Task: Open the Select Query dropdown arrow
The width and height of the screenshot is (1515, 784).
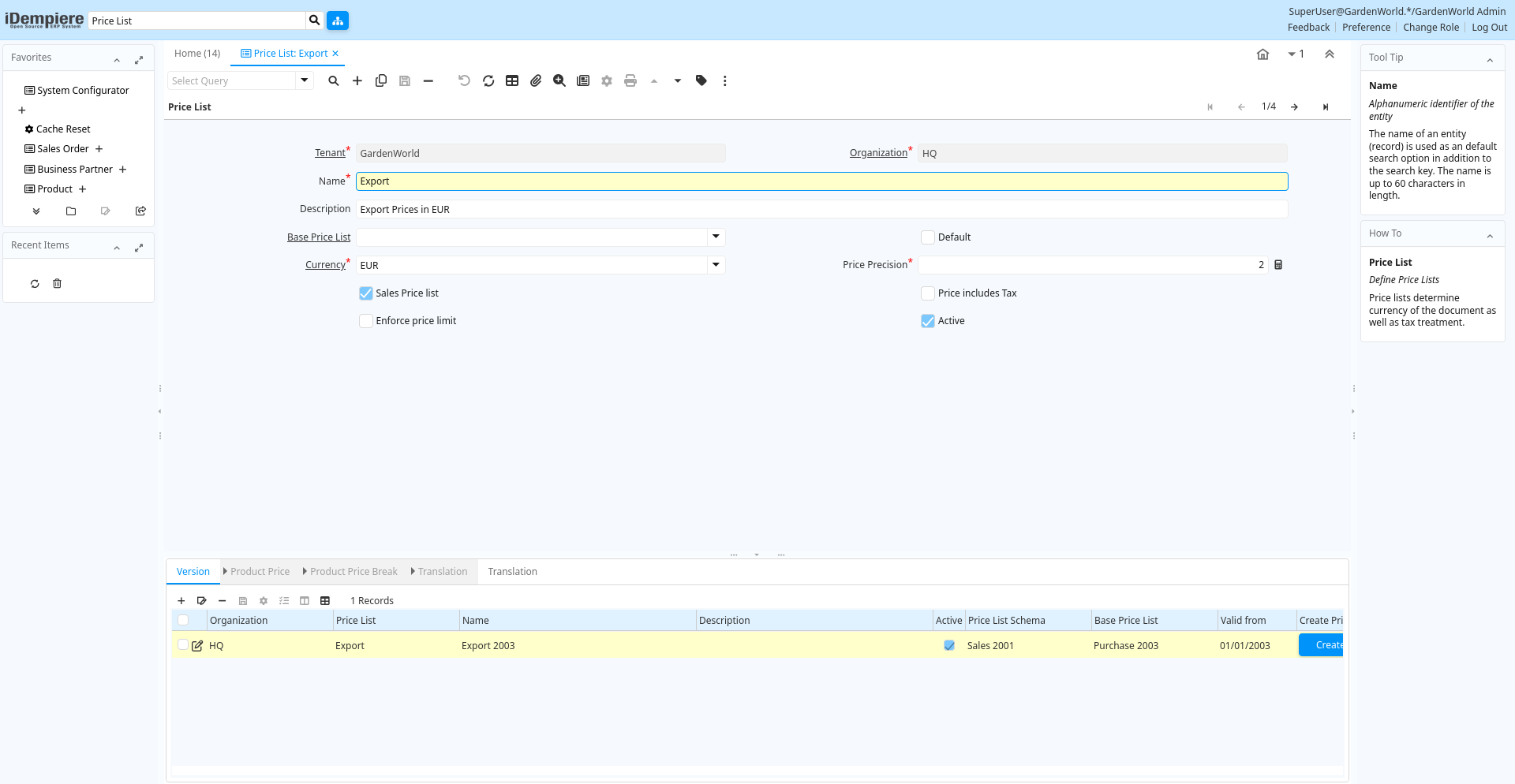Action: 305,80
